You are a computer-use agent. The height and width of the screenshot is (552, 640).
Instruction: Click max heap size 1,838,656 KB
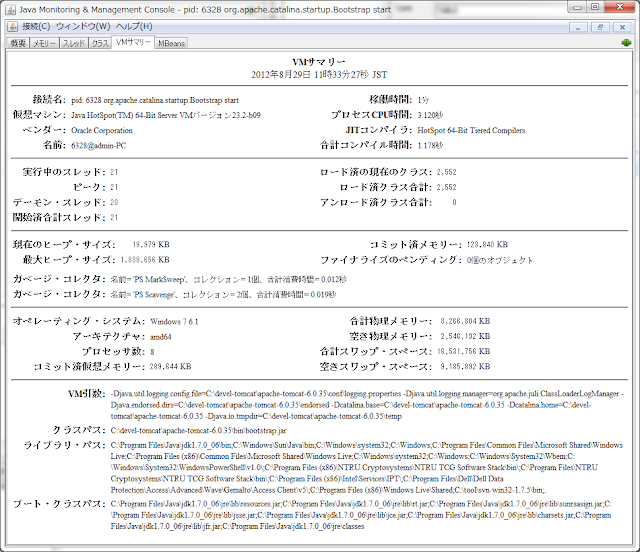point(145,260)
